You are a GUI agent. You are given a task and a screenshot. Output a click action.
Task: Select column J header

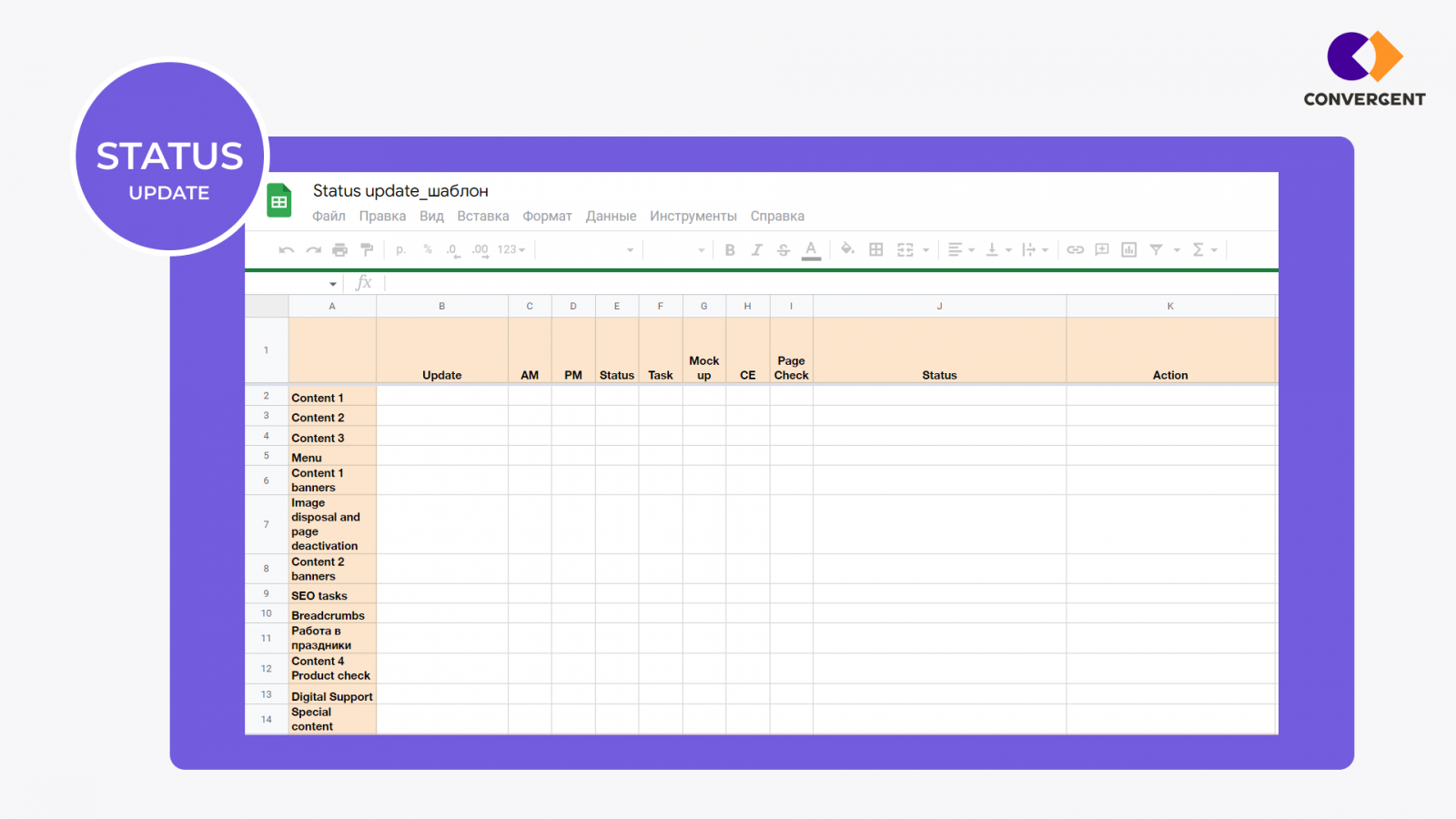pyautogui.click(x=939, y=307)
